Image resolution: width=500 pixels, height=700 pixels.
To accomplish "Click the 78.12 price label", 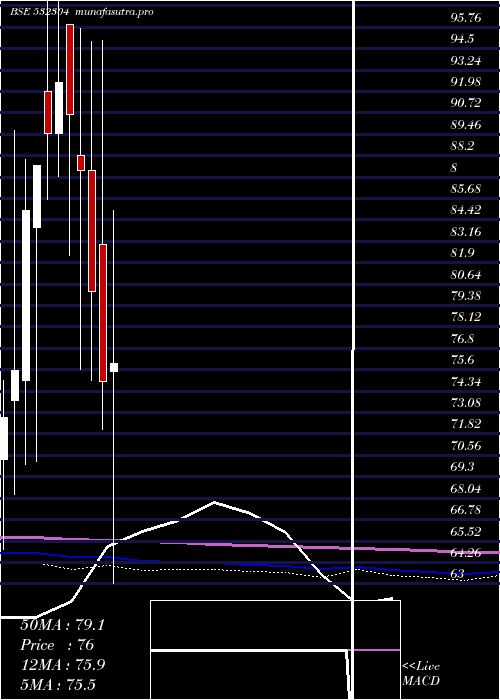I will click(466, 317).
